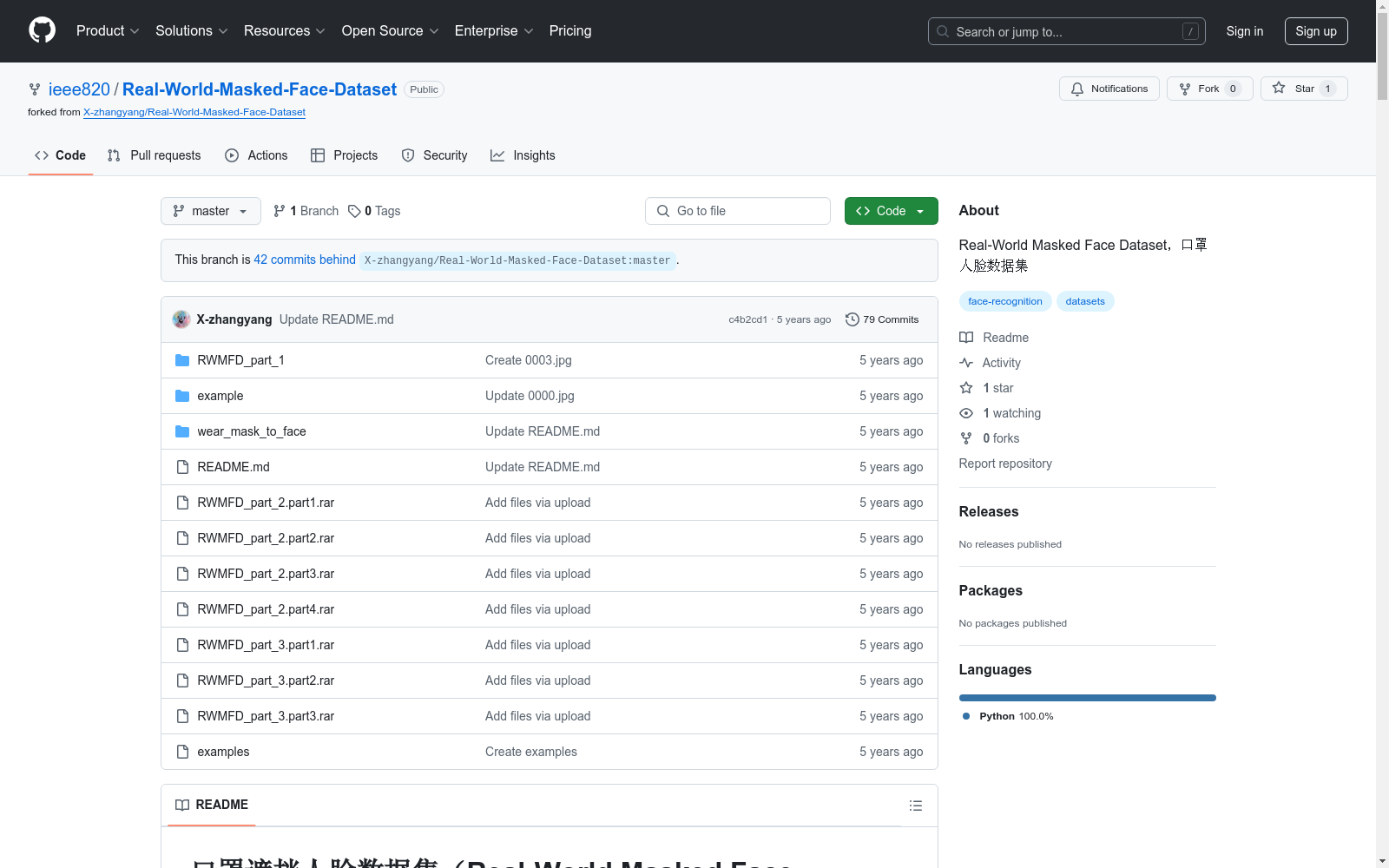Click the Go to file search field

tap(738, 211)
